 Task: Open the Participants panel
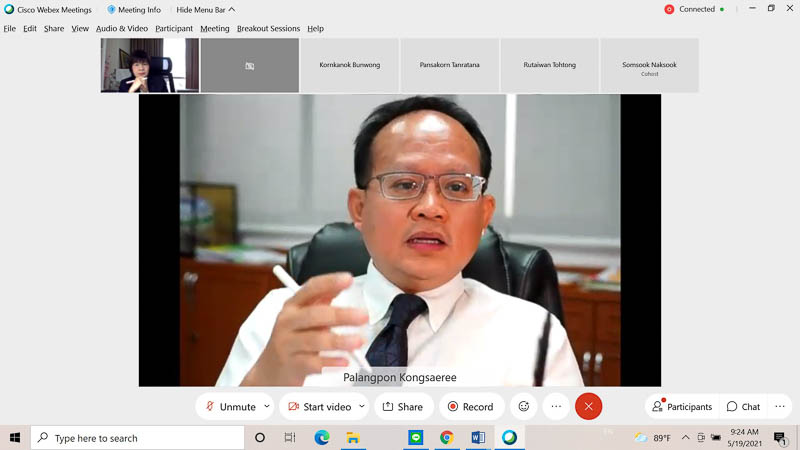tap(682, 407)
